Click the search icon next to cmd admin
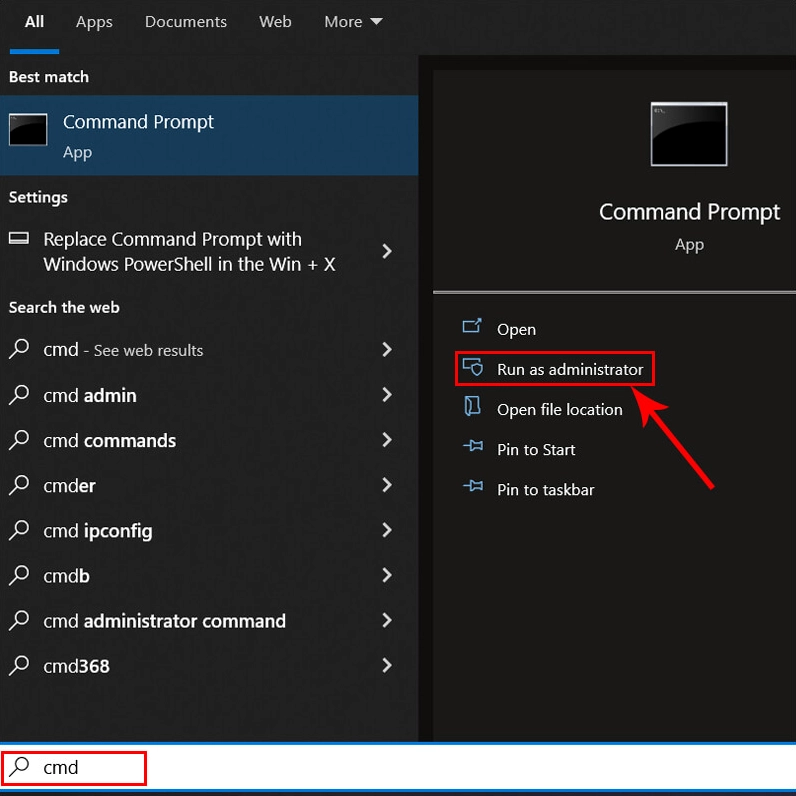The width and height of the screenshot is (796, 796). (x=19, y=394)
